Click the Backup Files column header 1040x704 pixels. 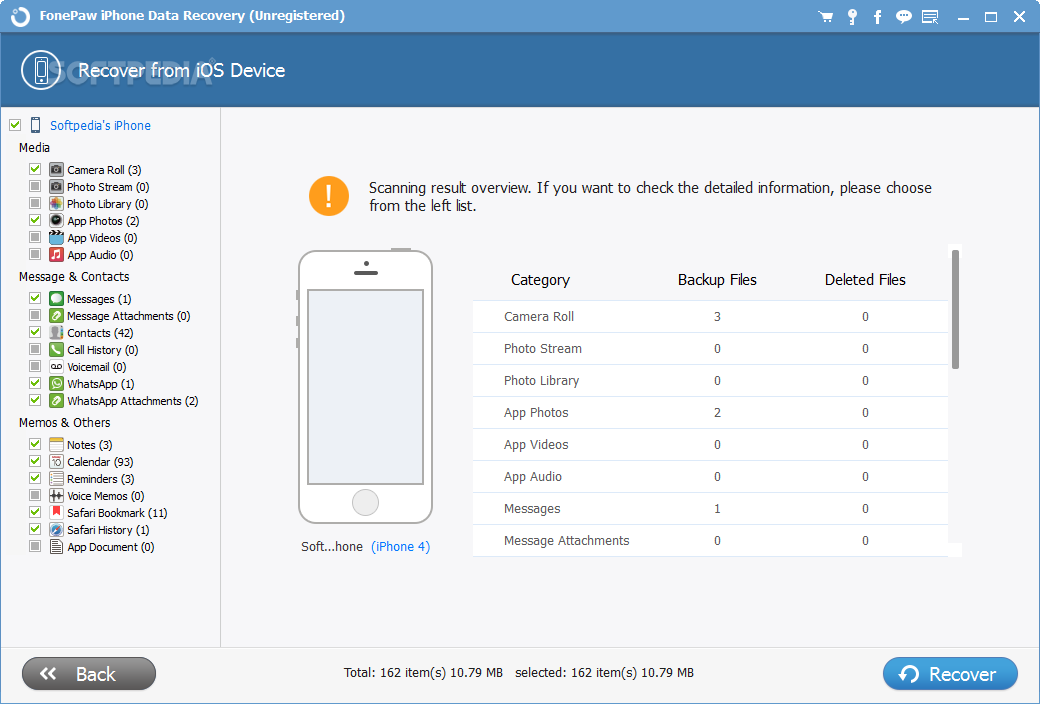tap(717, 280)
